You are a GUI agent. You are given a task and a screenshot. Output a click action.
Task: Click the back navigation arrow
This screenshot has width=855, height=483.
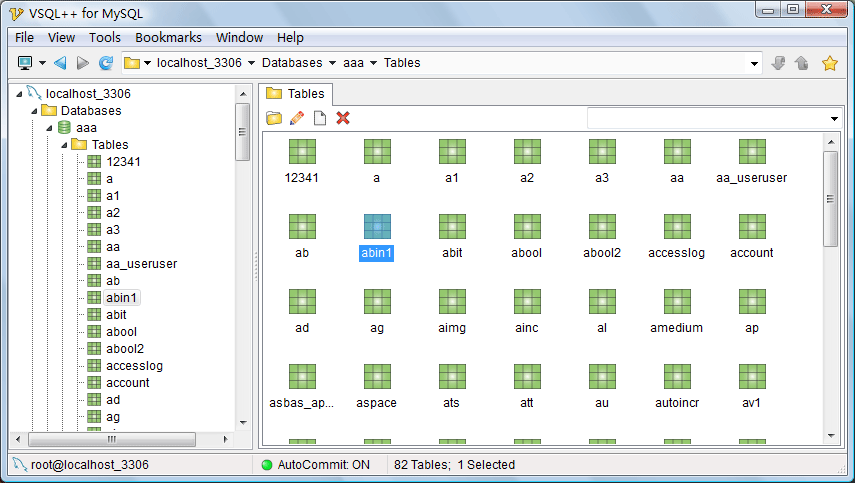pyautogui.click(x=60, y=63)
